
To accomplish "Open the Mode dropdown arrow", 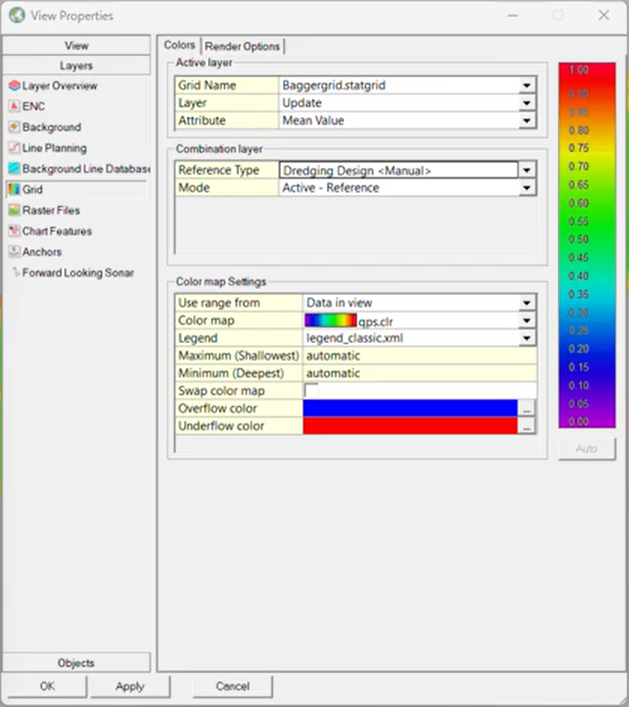I will coord(526,188).
